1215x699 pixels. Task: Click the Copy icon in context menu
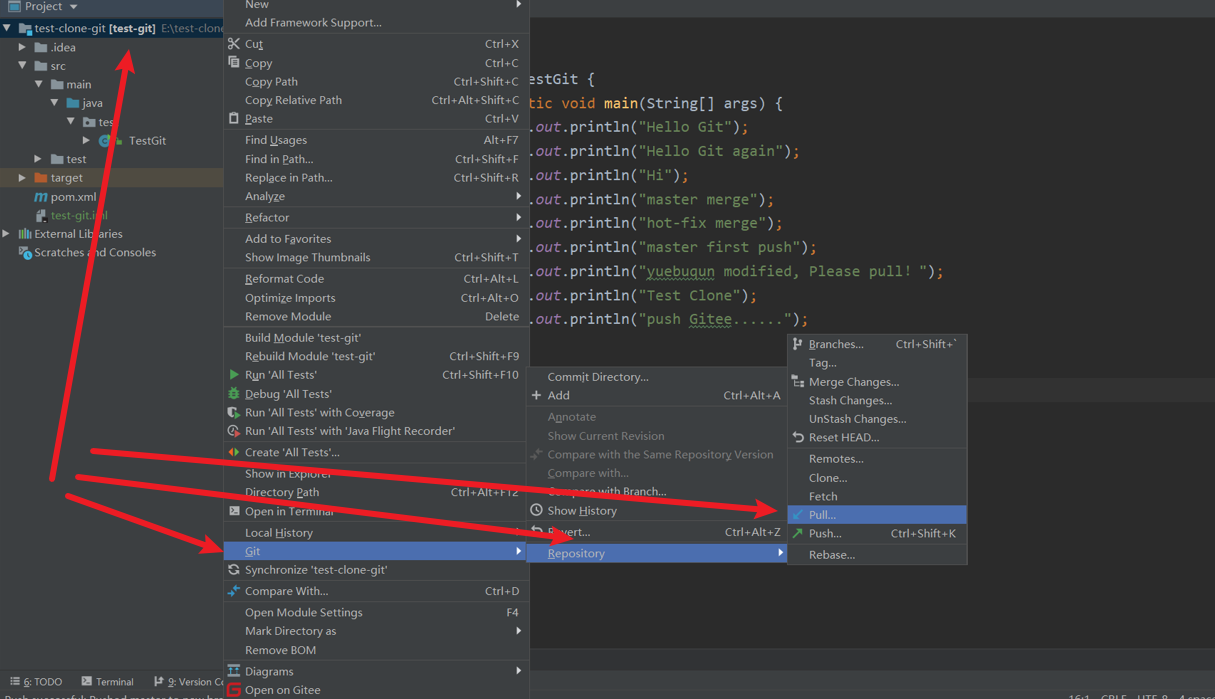234,62
